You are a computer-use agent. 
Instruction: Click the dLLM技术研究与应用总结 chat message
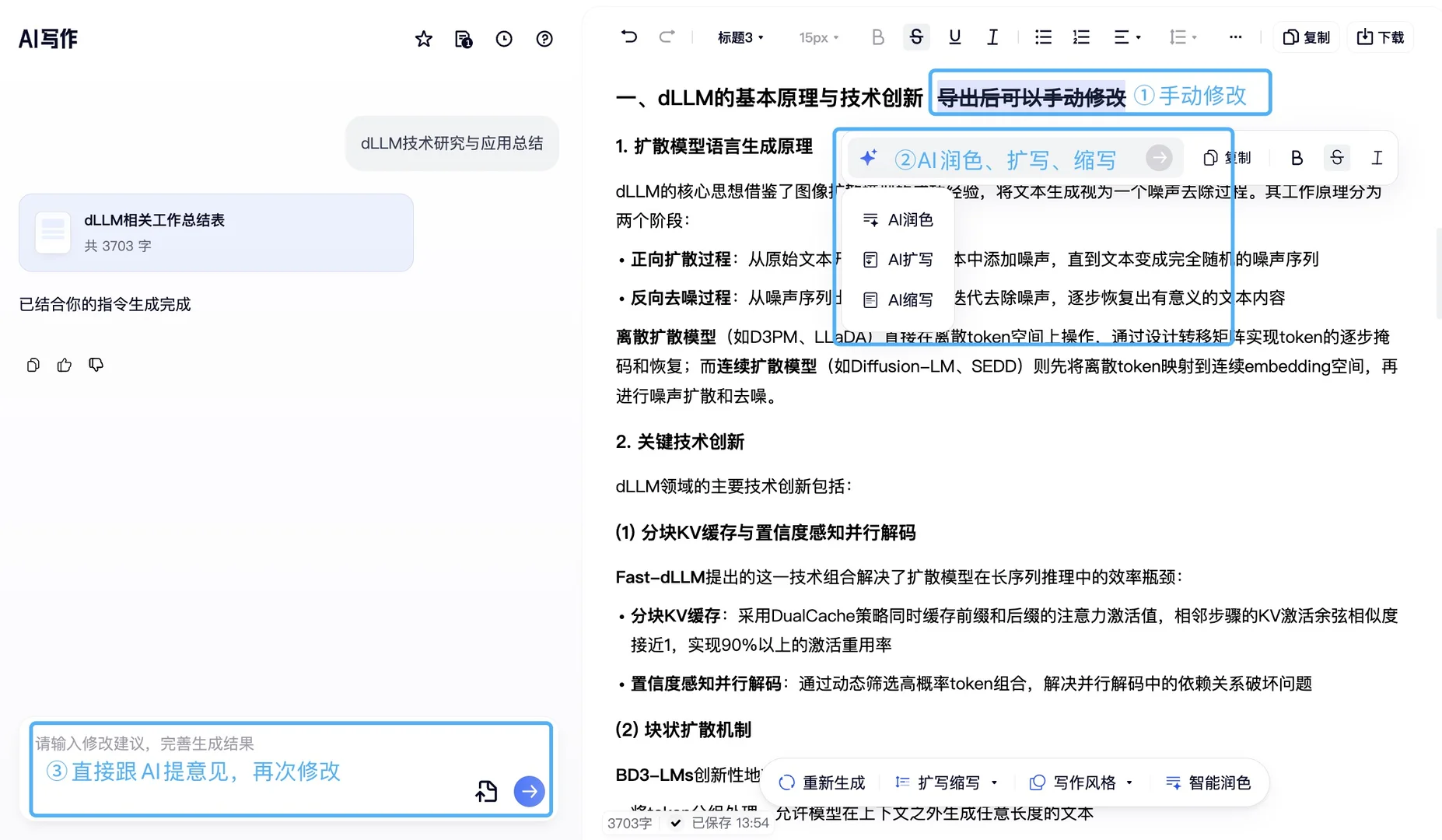point(452,143)
